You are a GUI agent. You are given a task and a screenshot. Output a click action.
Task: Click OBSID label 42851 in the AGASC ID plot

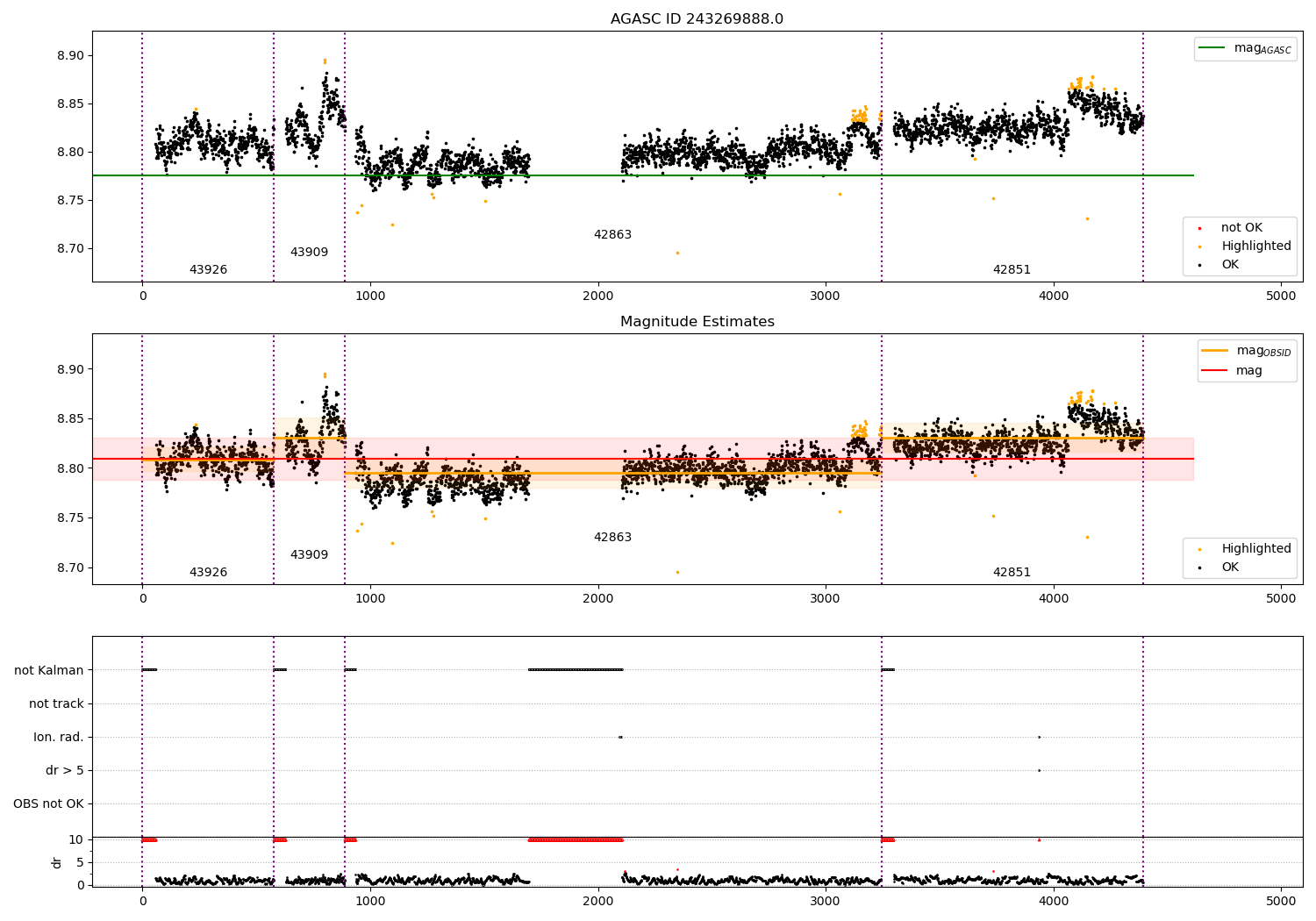1012,270
